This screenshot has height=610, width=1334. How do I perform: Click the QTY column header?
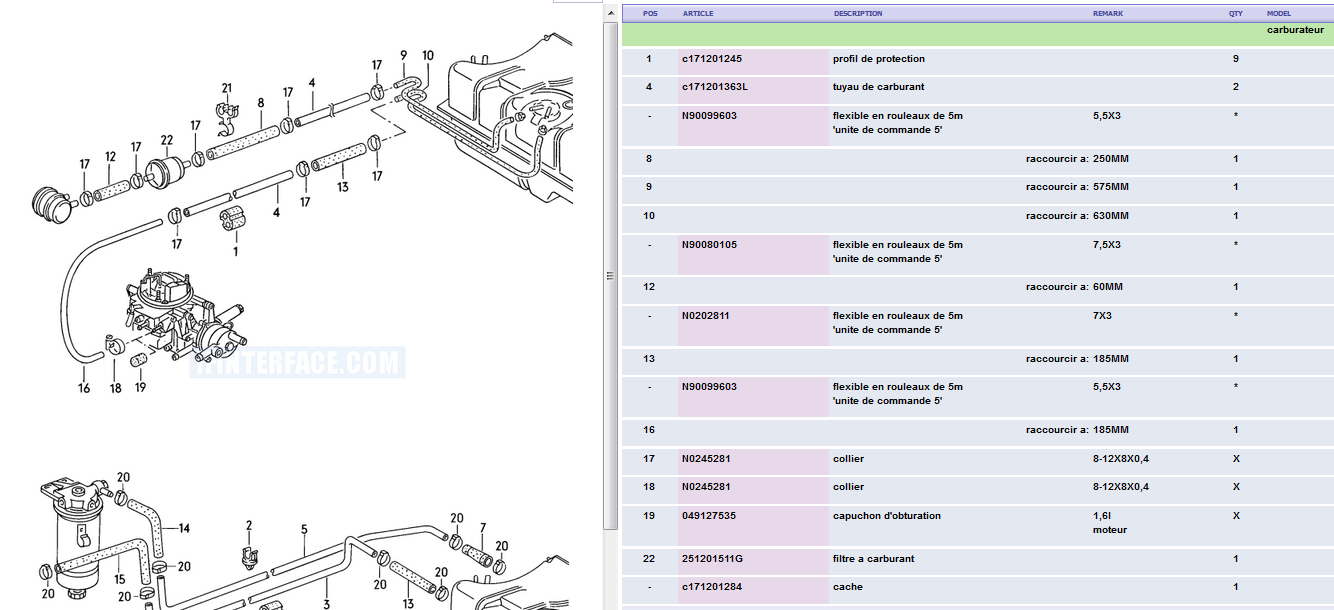tap(1236, 14)
